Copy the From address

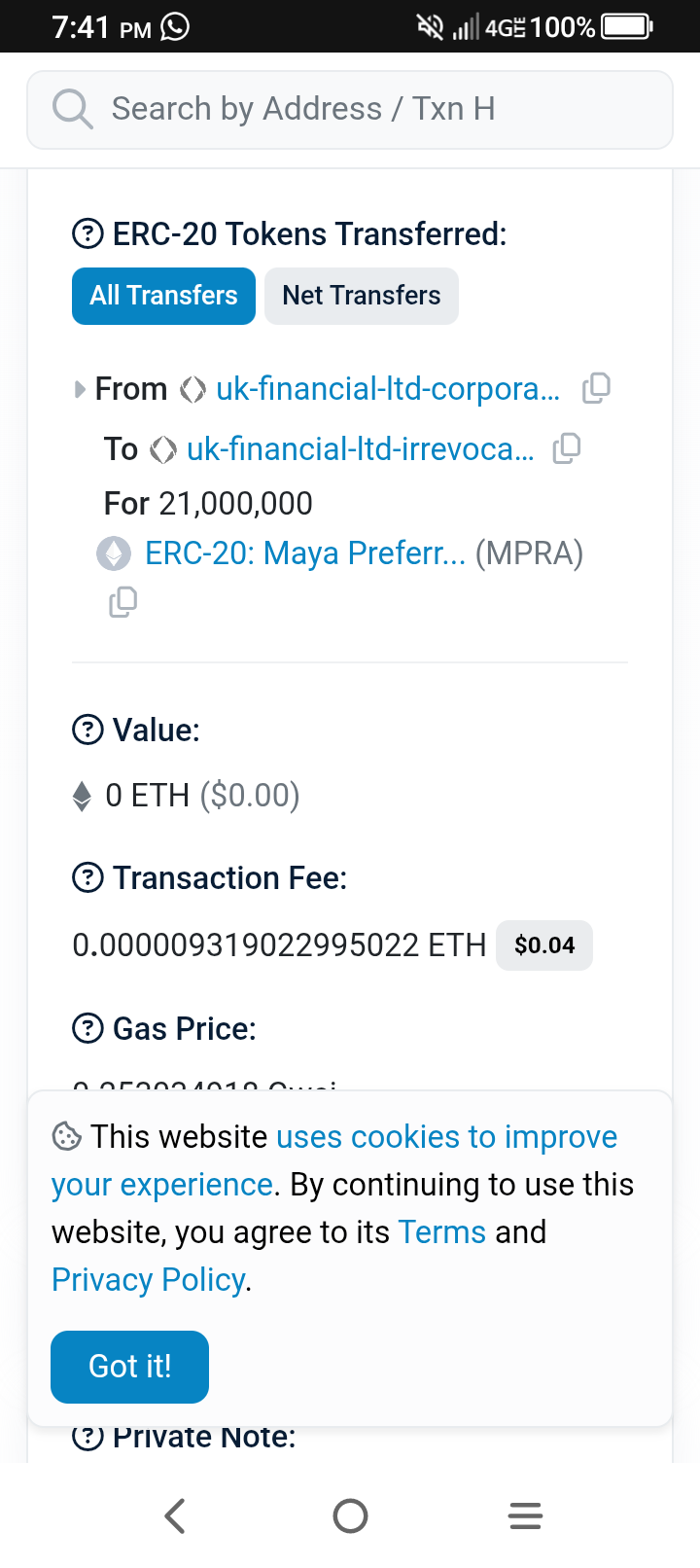click(596, 388)
